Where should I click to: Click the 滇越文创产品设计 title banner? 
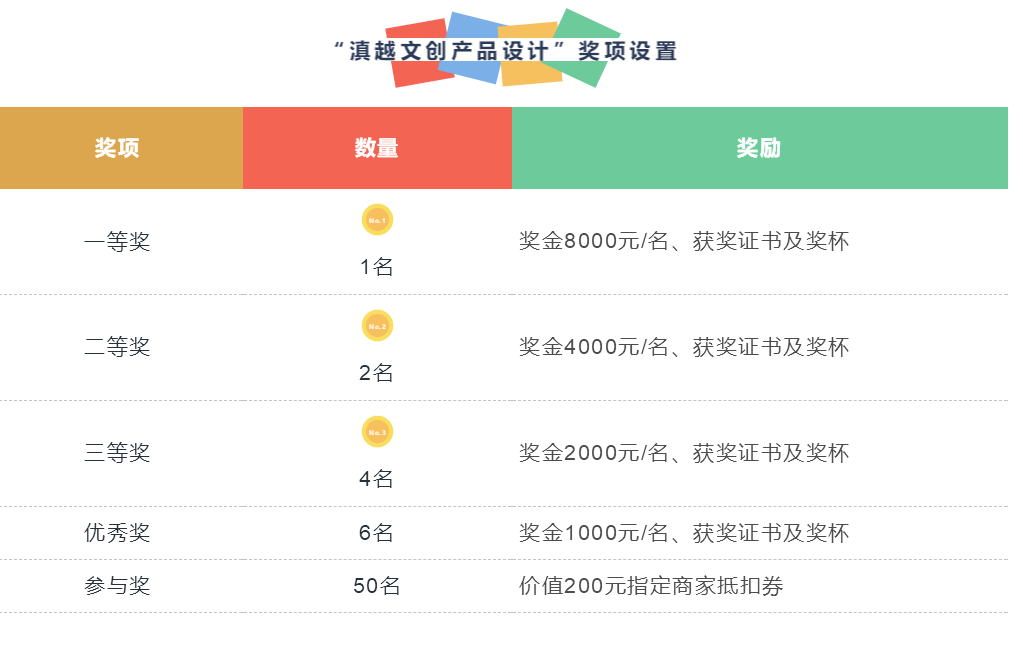coord(506,50)
